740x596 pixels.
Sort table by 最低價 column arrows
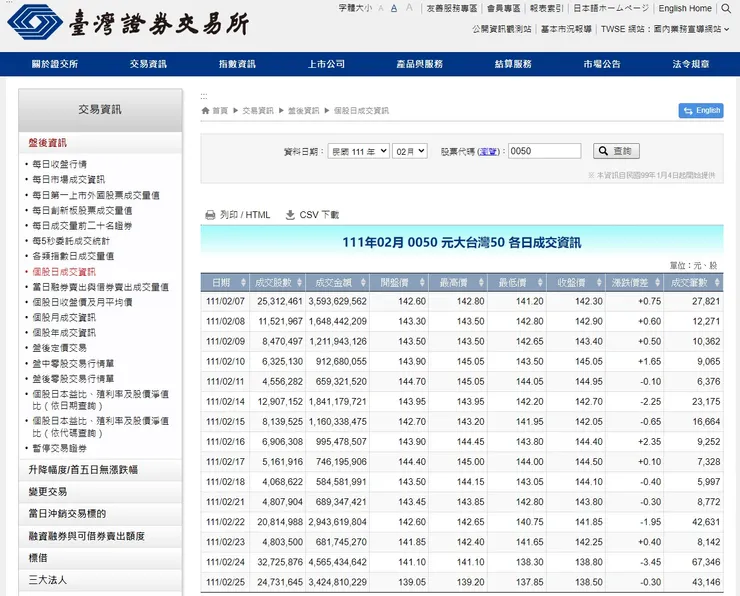[540, 283]
